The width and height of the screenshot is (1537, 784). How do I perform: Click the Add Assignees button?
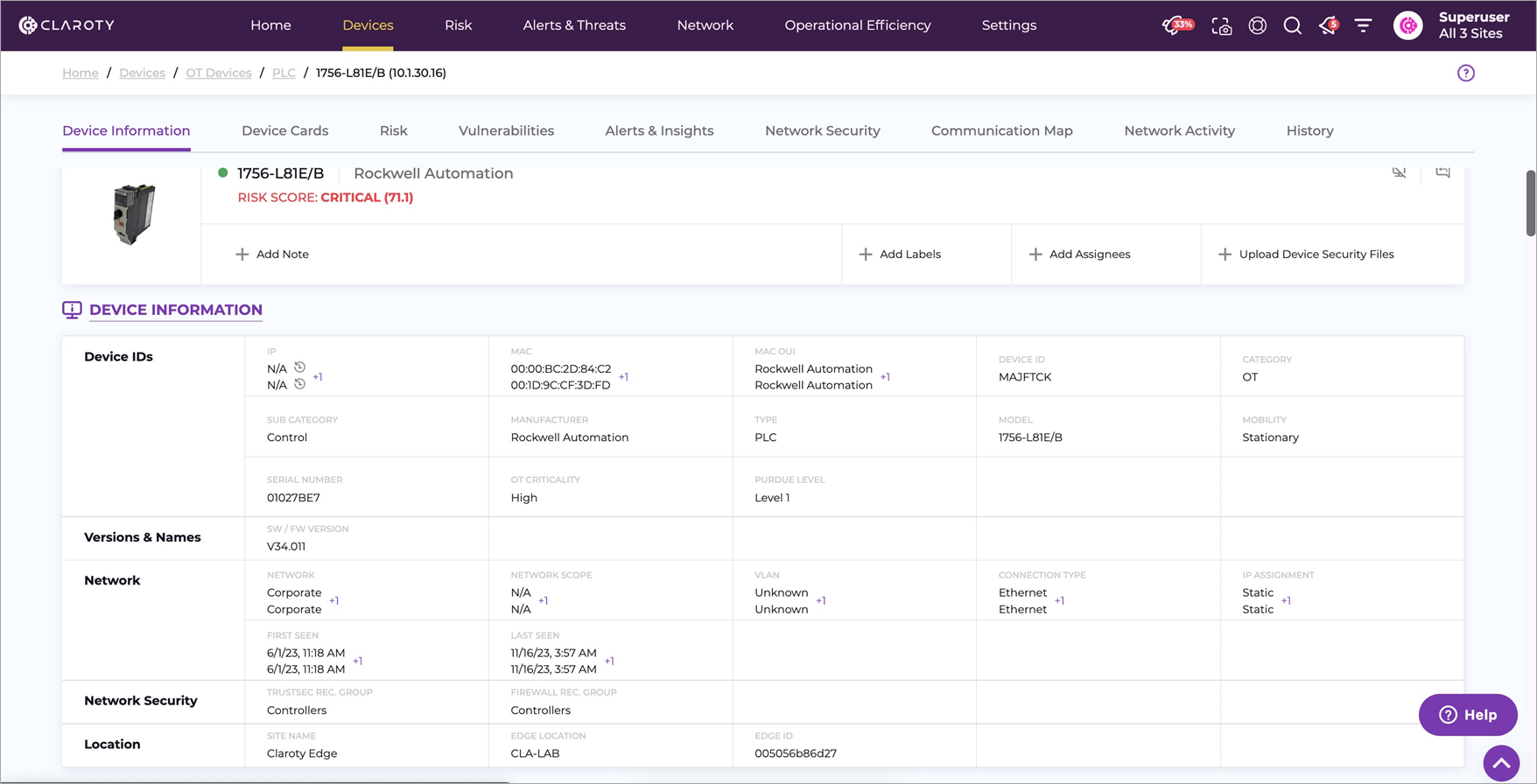tap(1079, 255)
